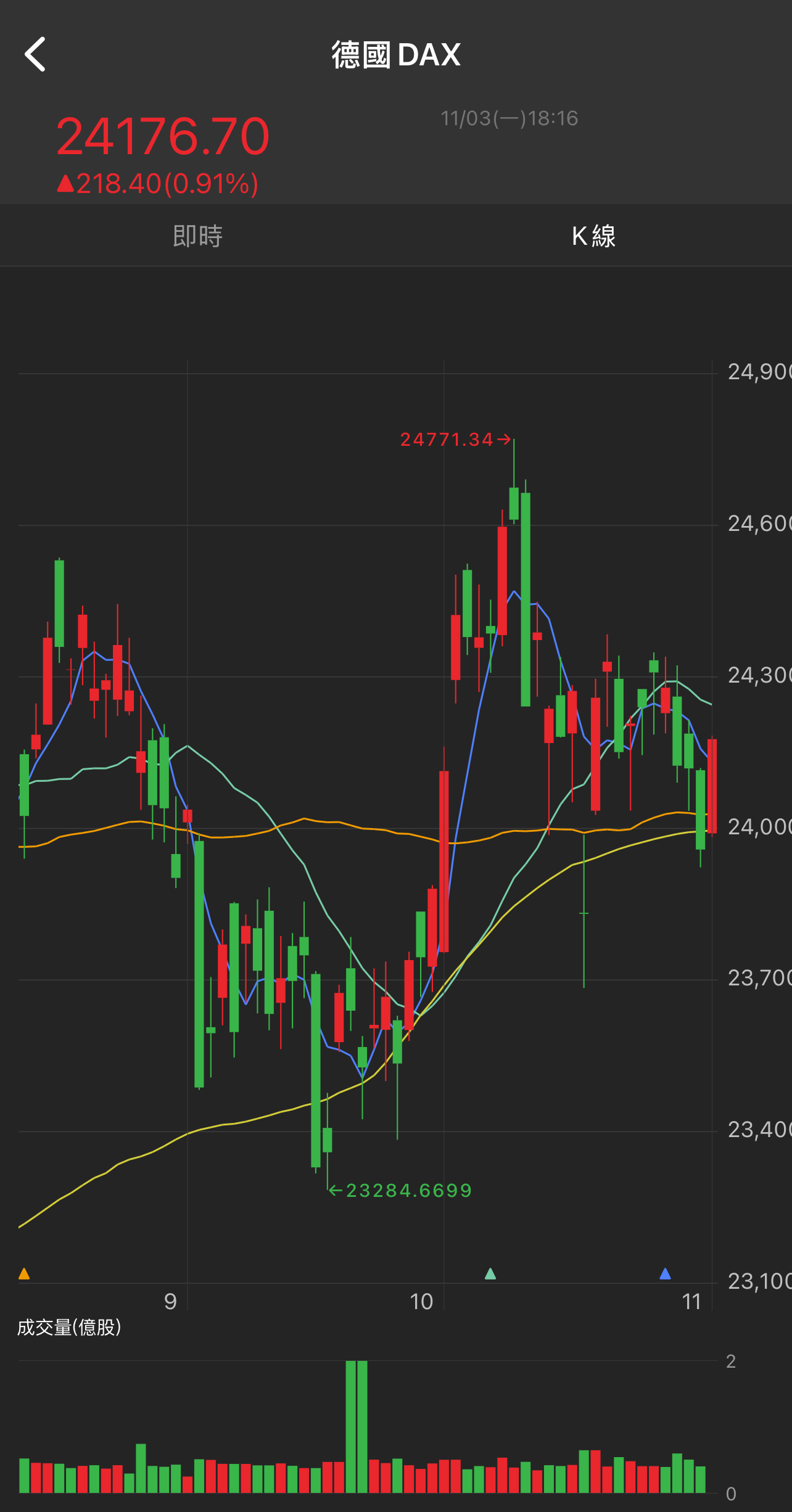792x1512 pixels.
Task: Tap the 23284.6699 low price label
Action: point(409,1190)
